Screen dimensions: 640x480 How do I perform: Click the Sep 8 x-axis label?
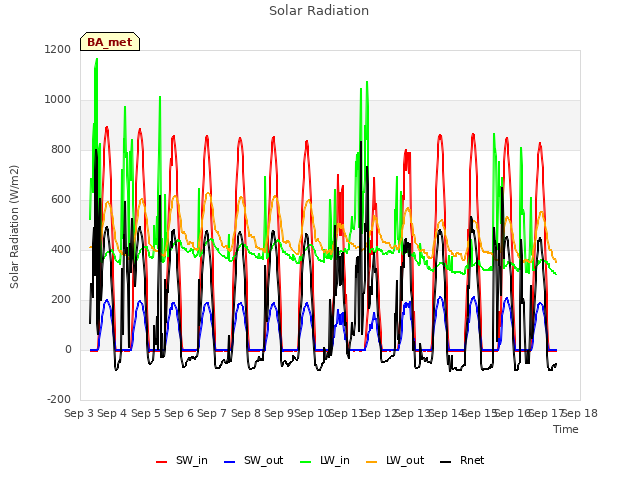[x=246, y=413]
